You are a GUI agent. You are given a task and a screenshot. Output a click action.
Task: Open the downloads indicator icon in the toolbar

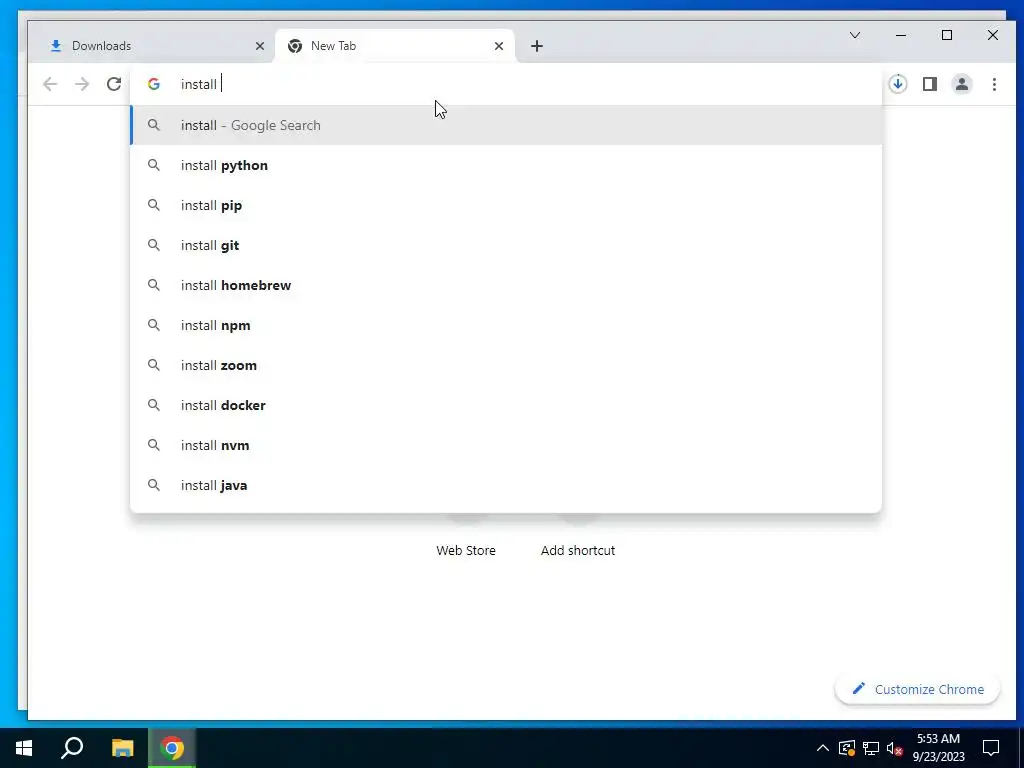click(x=898, y=84)
